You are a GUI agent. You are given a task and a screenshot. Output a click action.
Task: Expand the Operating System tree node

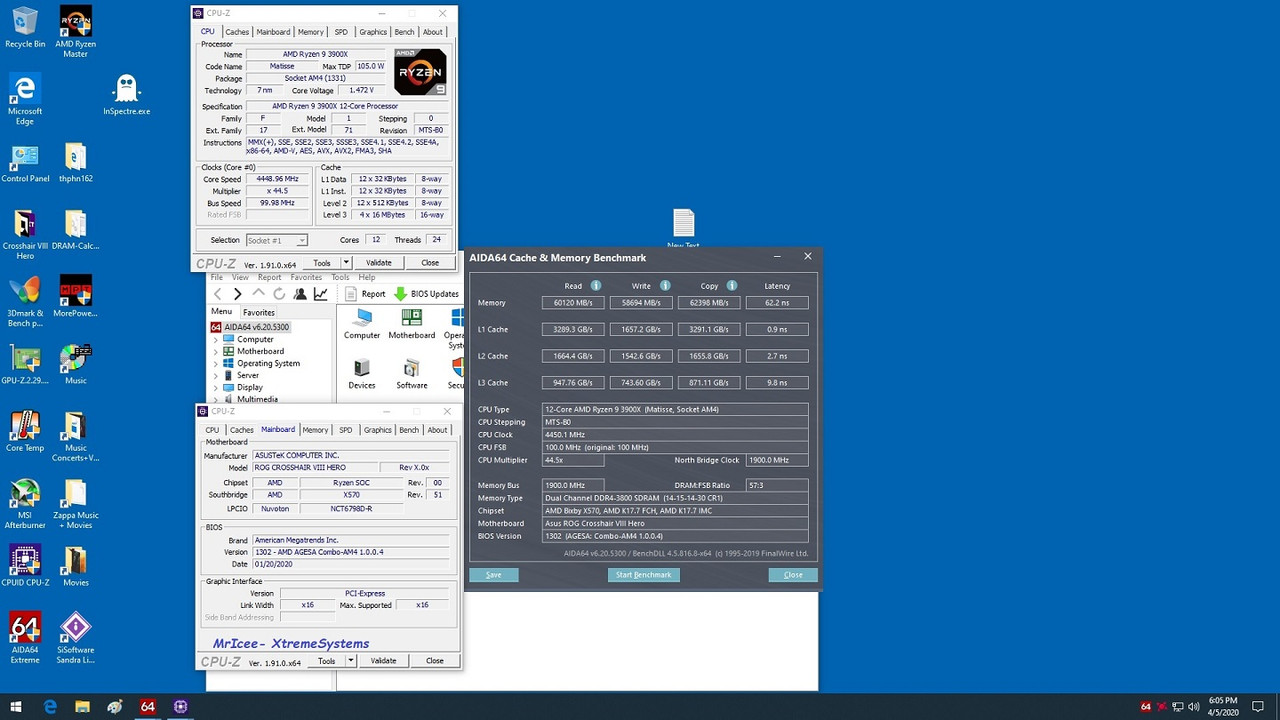215,364
